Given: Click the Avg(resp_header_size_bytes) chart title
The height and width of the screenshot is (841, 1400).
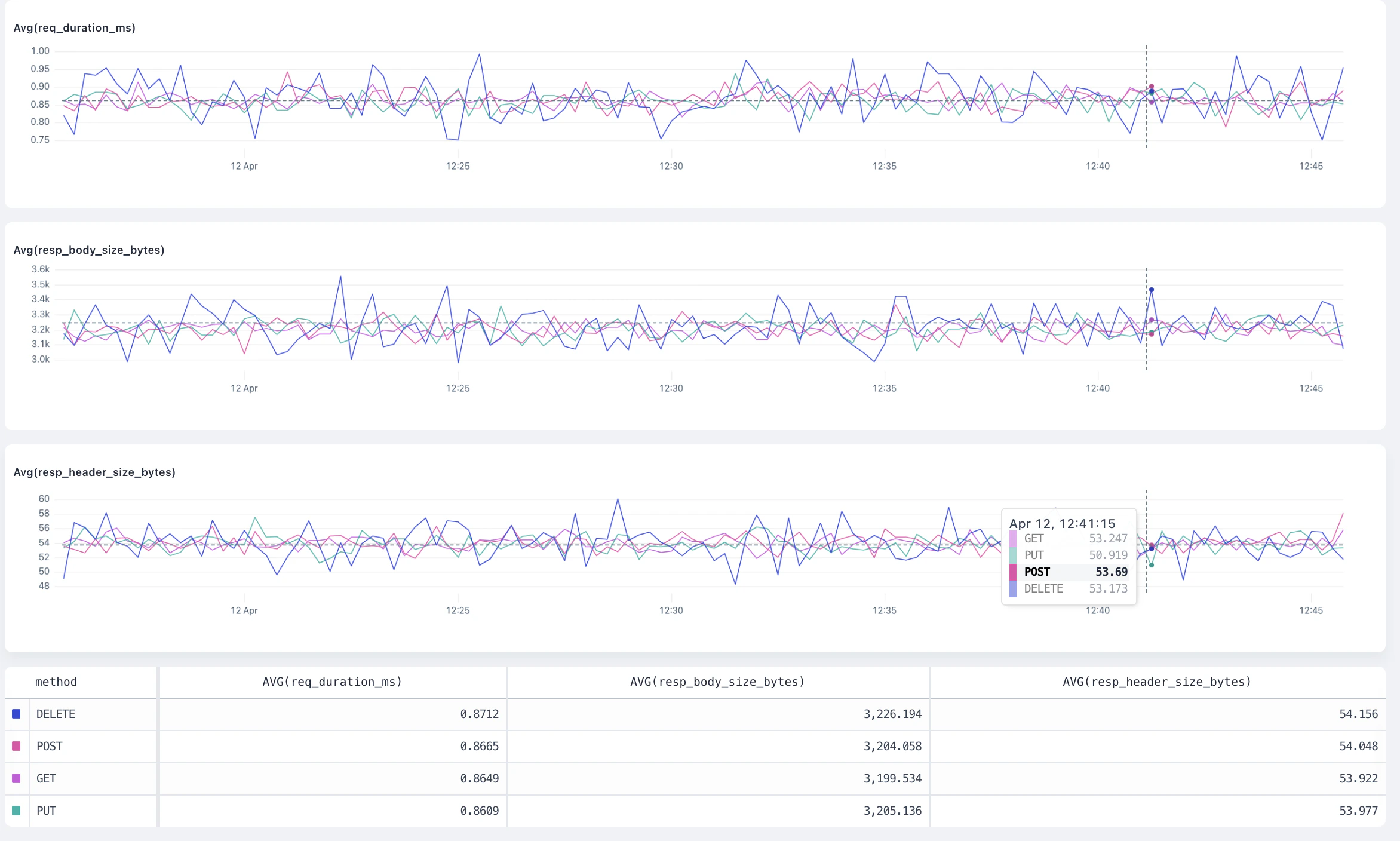Looking at the screenshot, I should click(x=94, y=472).
